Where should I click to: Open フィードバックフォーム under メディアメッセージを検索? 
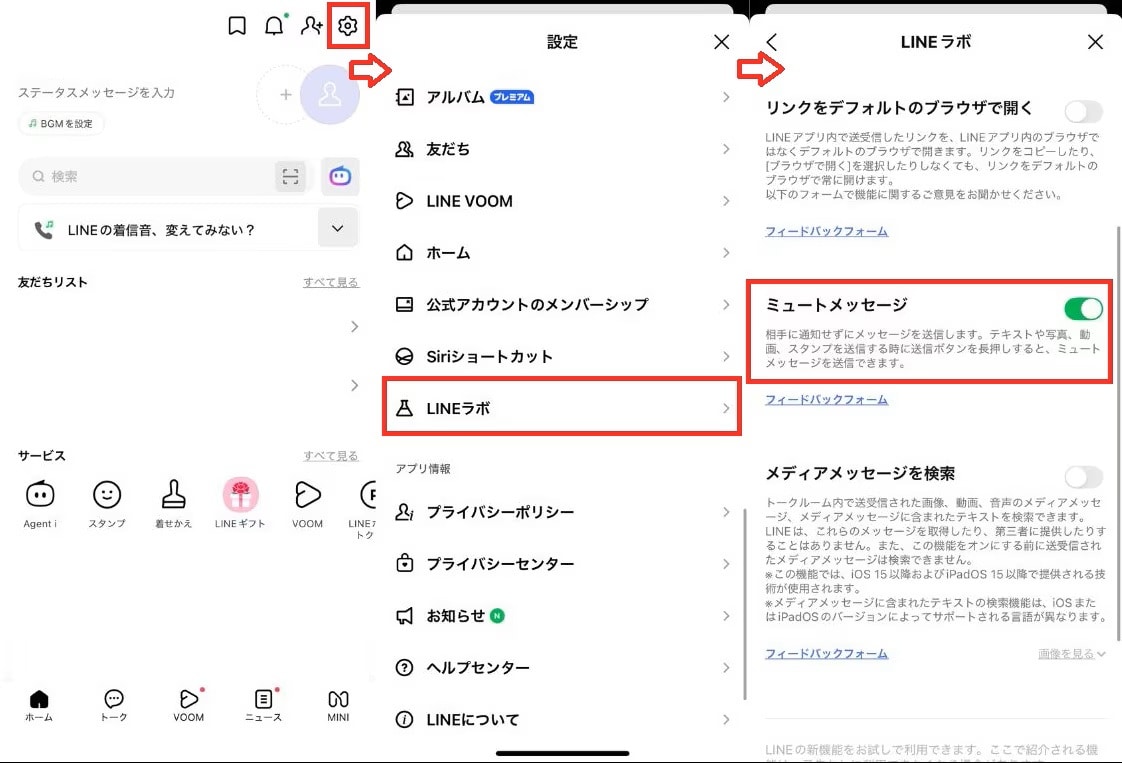[x=826, y=653]
